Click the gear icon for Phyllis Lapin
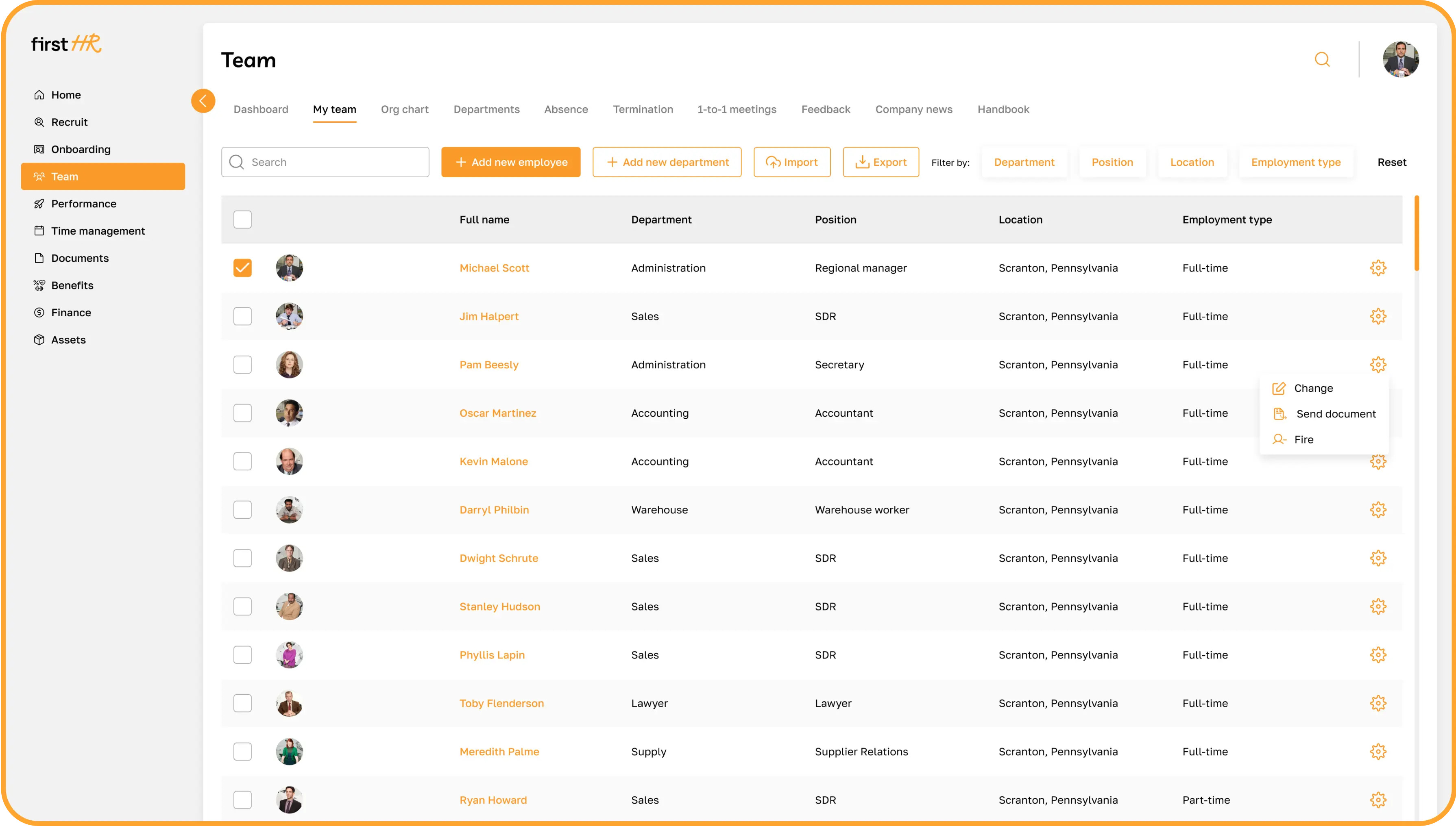This screenshot has height=826, width=1456. click(x=1378, y=655)
